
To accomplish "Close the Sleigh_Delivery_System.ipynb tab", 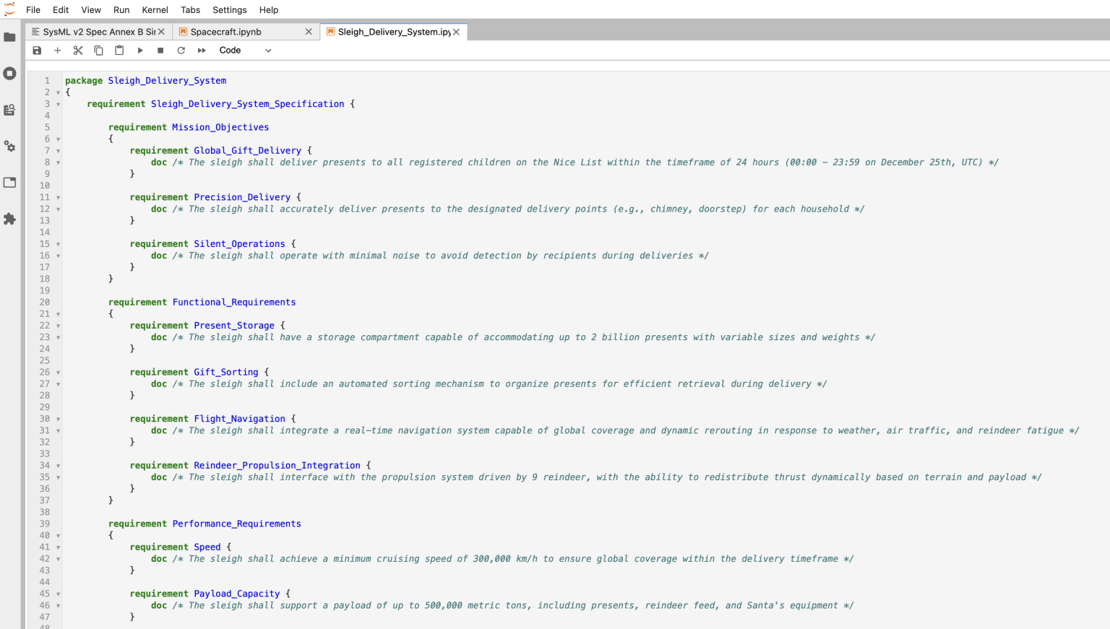I will point(457,32).
